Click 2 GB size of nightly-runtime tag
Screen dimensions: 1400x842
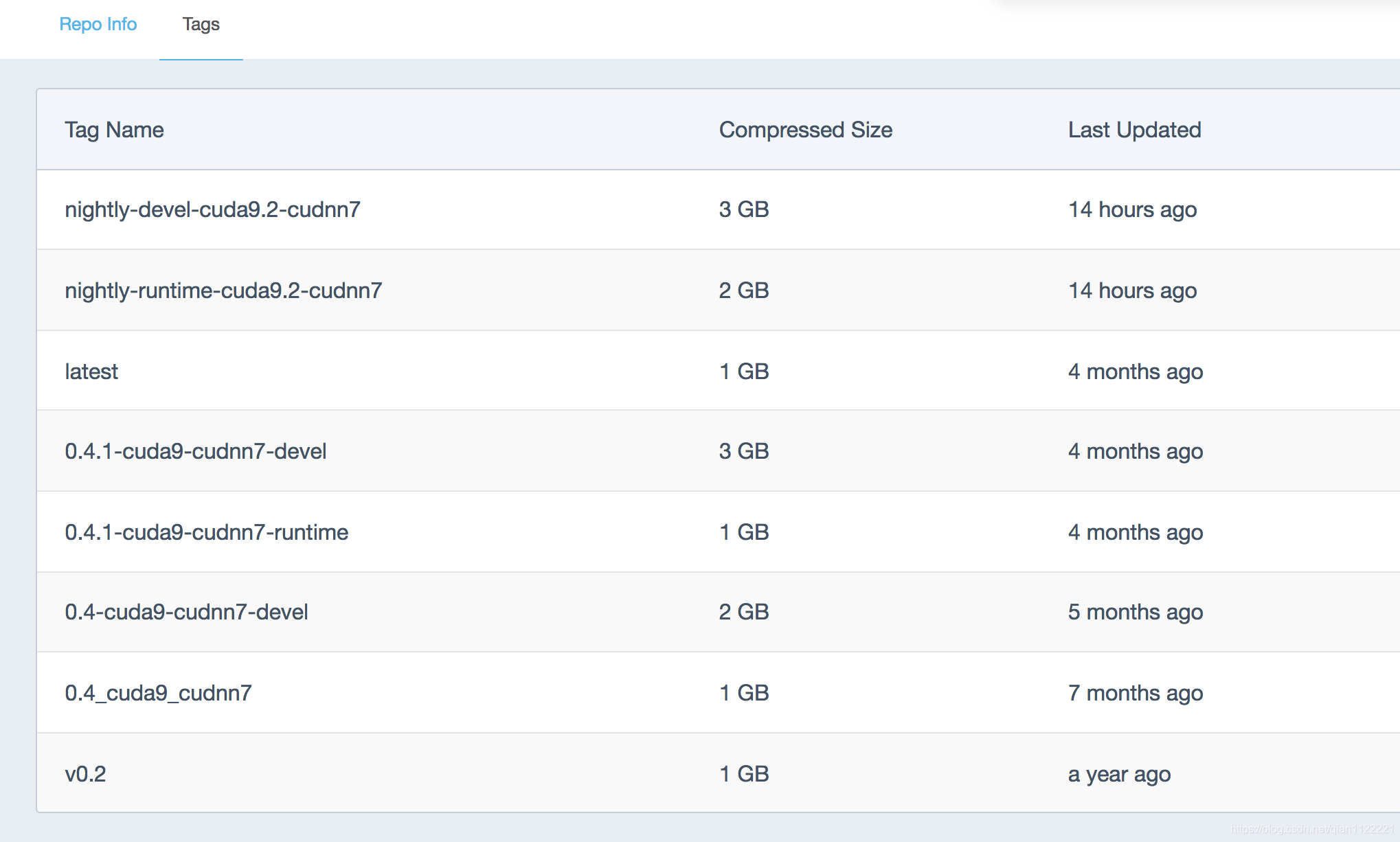pyautogui.click(x=743, y=291)
